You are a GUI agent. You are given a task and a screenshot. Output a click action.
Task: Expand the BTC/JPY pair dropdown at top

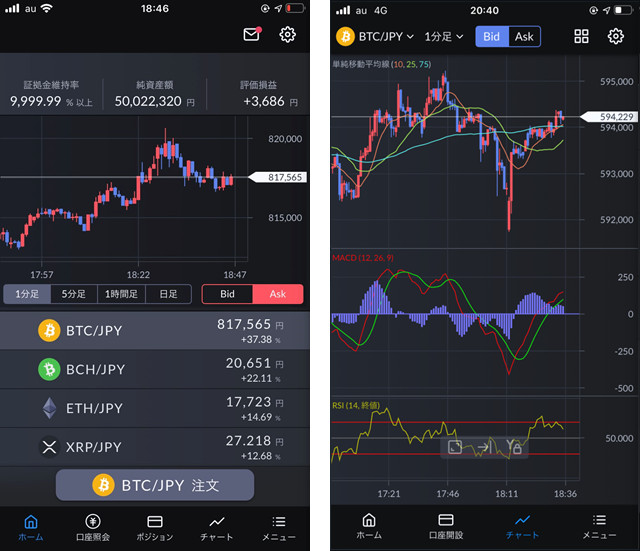tap(376, 37)
